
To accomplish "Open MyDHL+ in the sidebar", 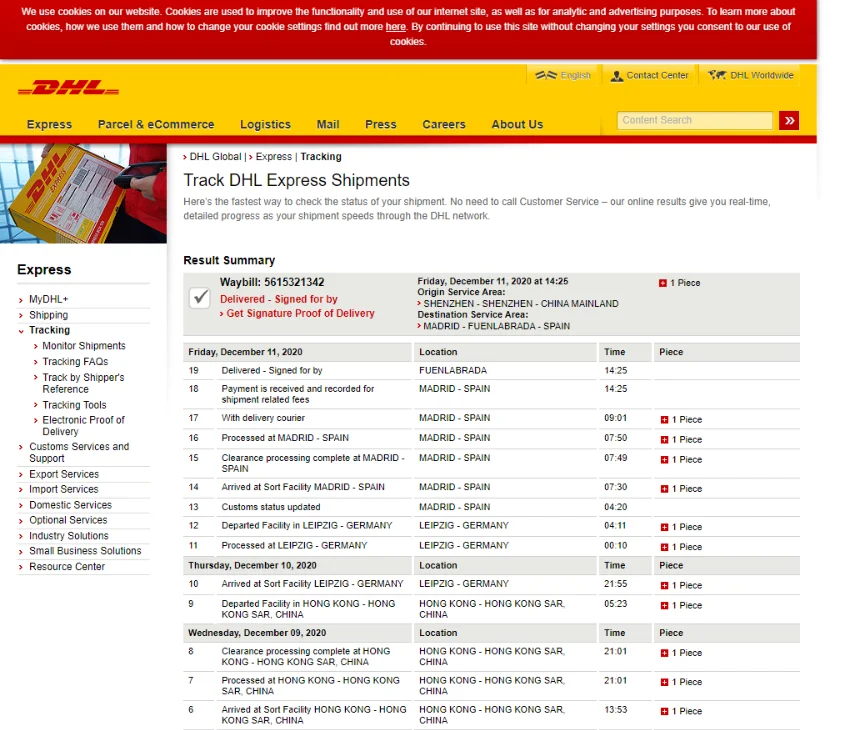I will click(49, 299).
